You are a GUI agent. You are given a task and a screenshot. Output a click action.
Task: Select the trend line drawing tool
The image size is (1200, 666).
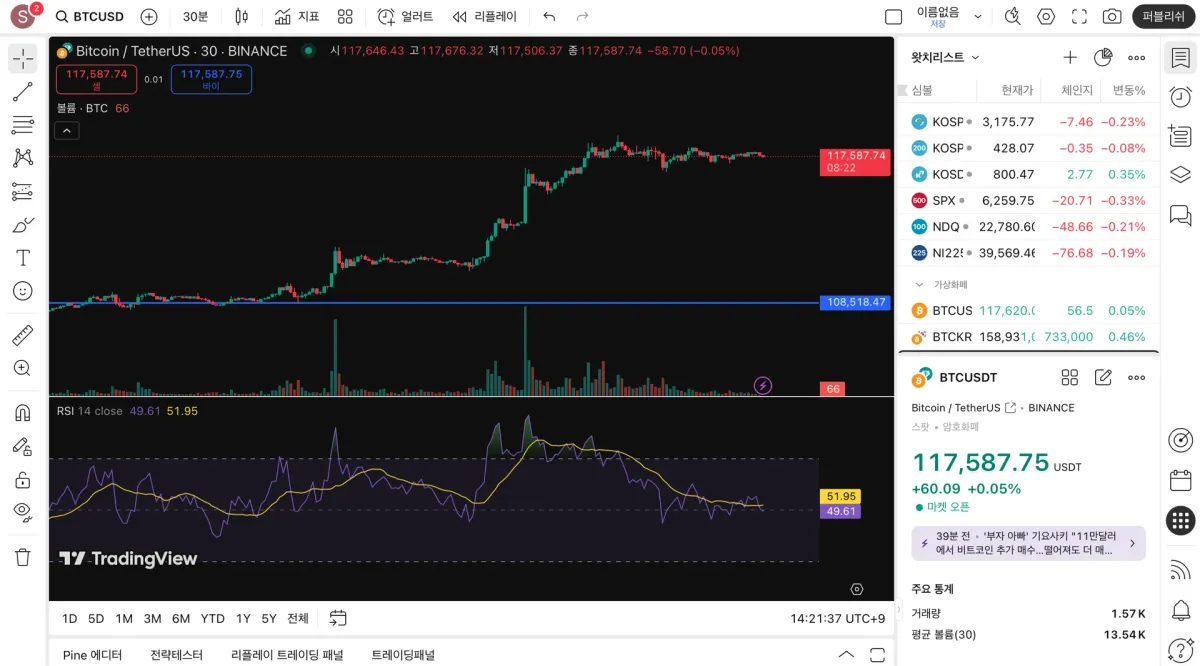[22, 92]
